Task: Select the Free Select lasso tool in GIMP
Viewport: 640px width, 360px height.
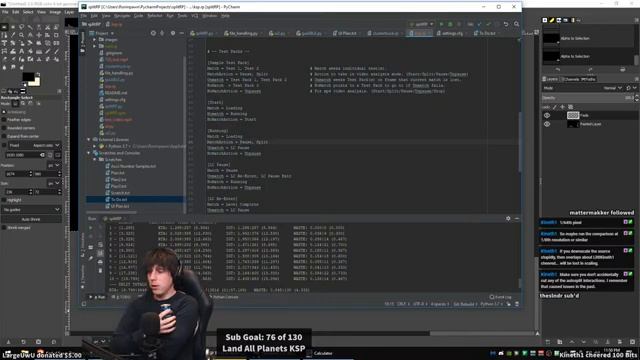Action: click(21, 27)
